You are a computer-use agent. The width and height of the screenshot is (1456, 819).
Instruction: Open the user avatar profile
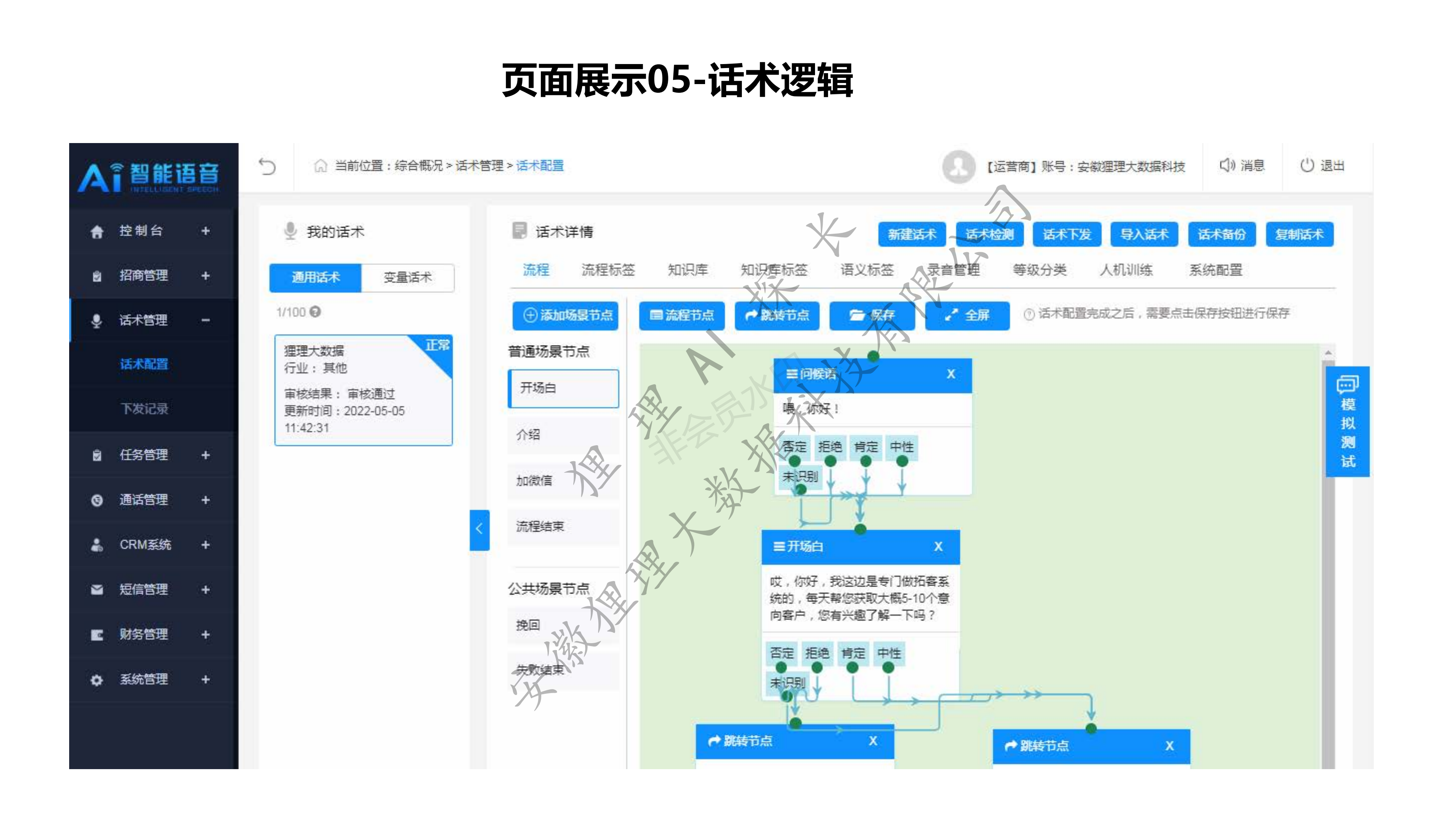(959, 166)
